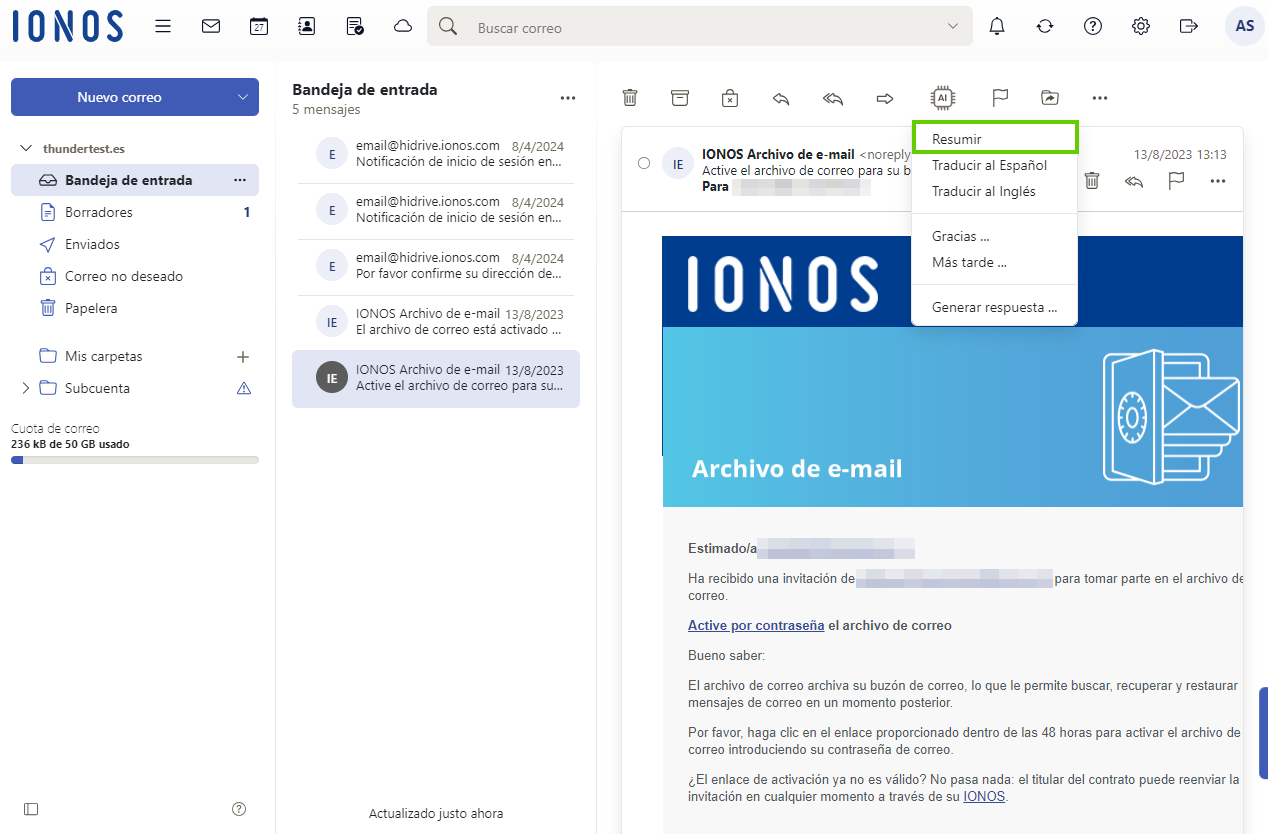Open the Borradores folder
This screenshot has width=1268, height=834.
pyautogui.click(x=135, y=212)
